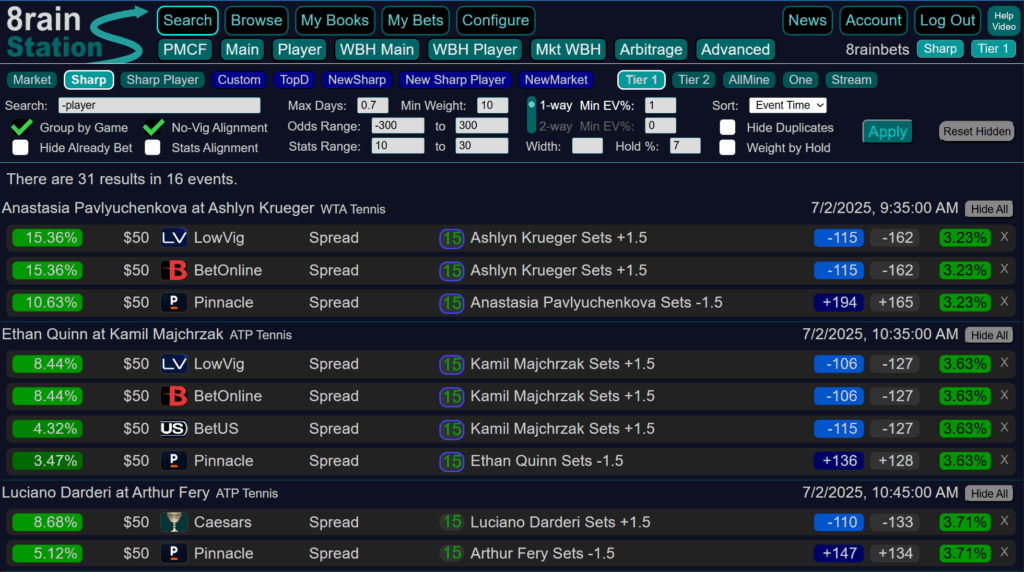Open the Sort Event Time dropdown

point(788,105)
